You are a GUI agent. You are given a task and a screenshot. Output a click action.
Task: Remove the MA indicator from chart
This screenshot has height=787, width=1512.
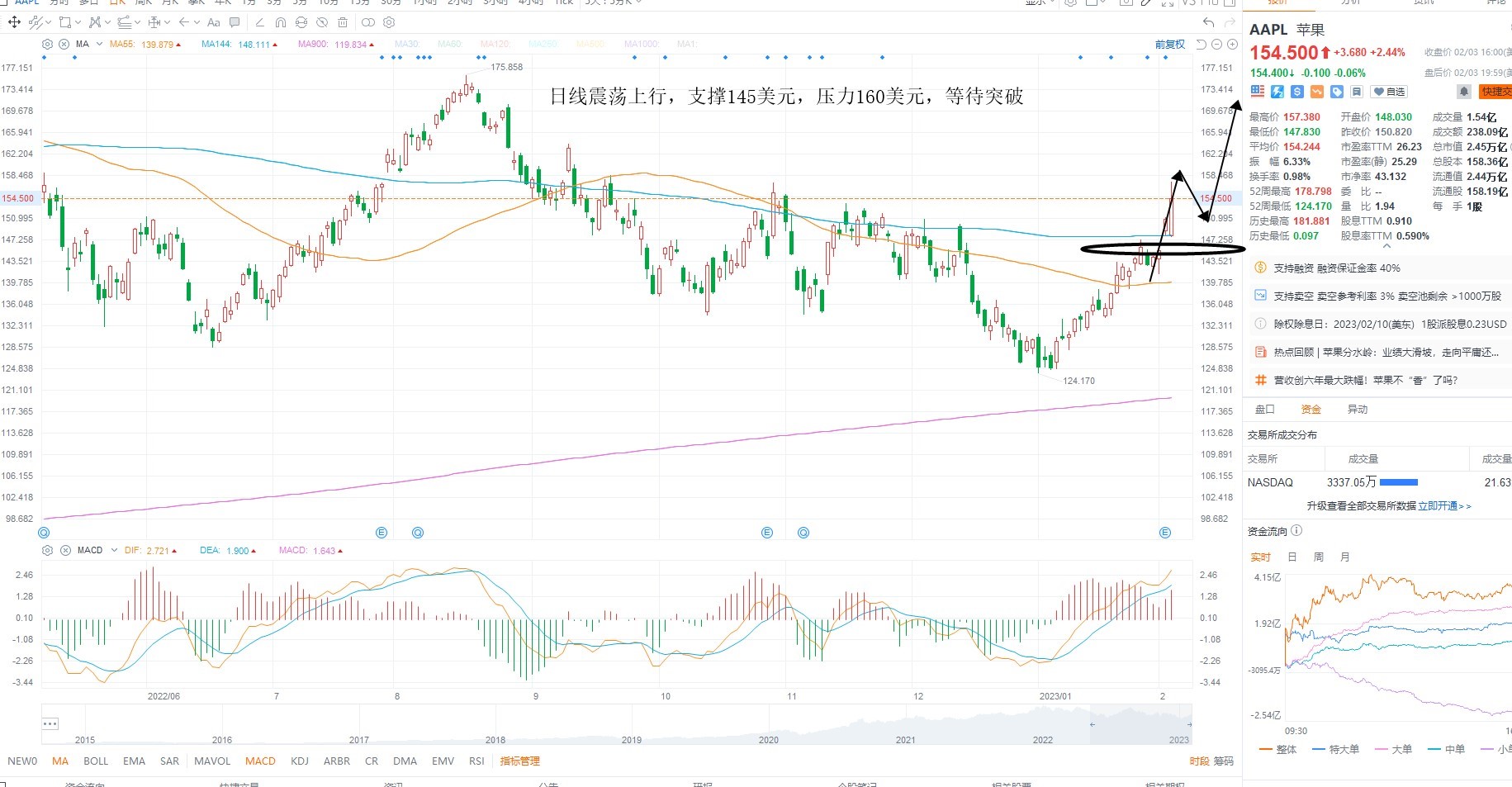click(64, 44)
